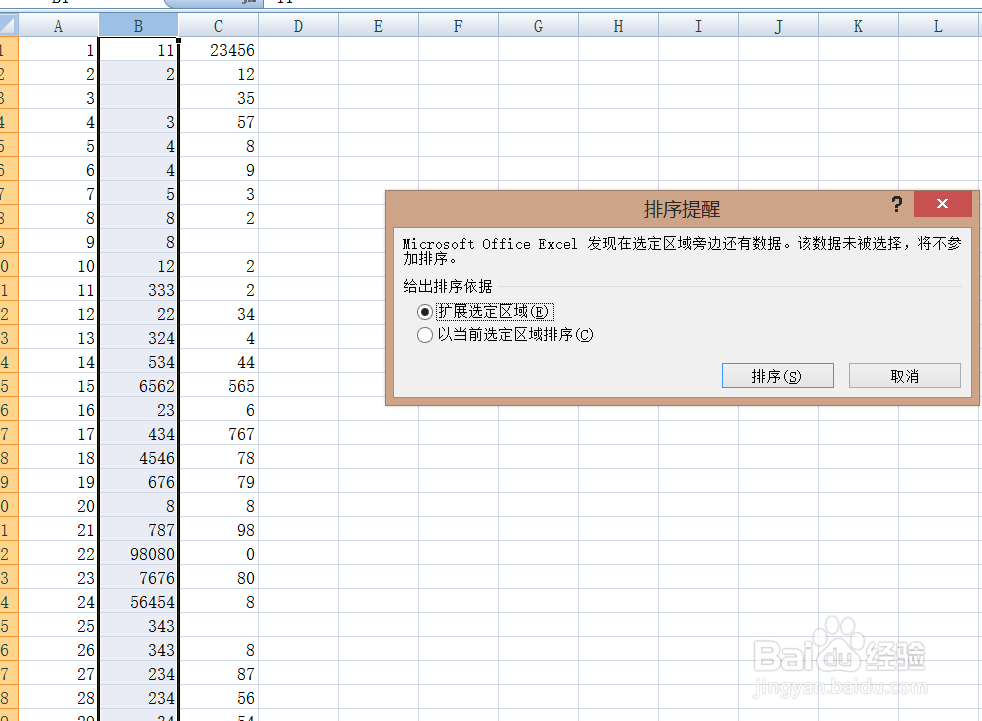982x721 pixels.
Task: Select column L header
Action: click(938, 25)
